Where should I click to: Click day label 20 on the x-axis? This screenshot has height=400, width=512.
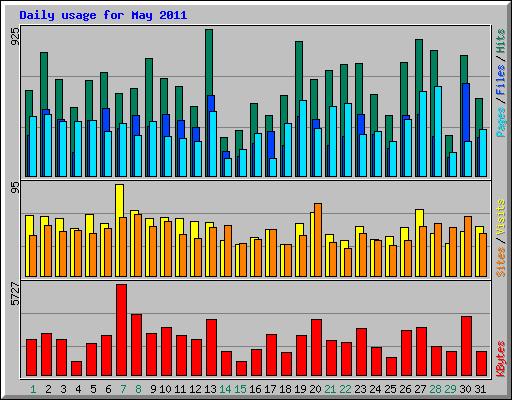315,389
